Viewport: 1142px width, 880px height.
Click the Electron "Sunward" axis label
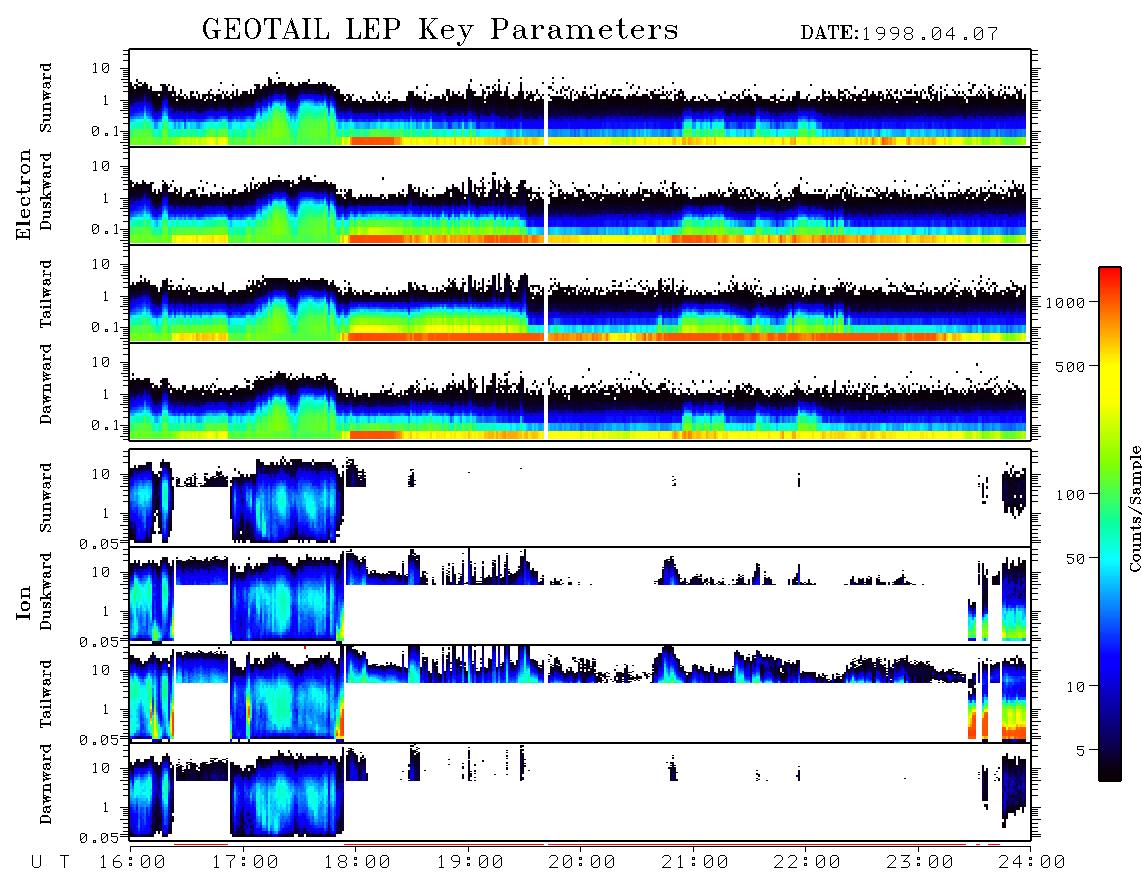pyautogui.click(x=45, y=98)
